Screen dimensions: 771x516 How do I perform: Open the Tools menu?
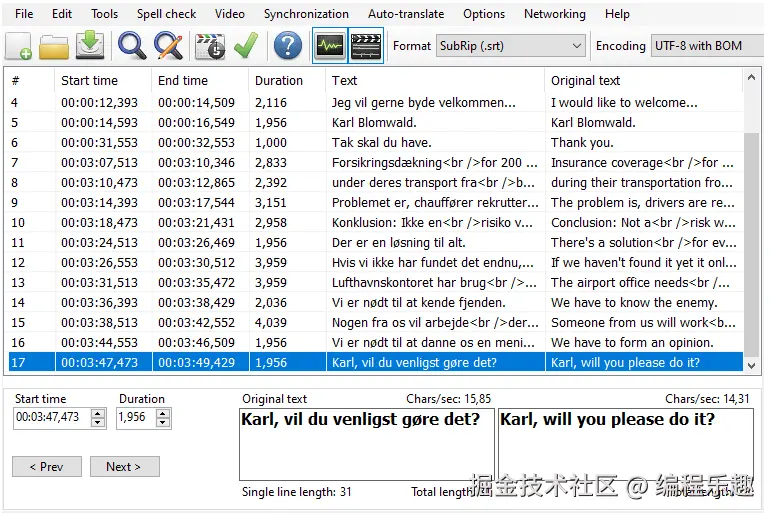click(x=104, y=14)
